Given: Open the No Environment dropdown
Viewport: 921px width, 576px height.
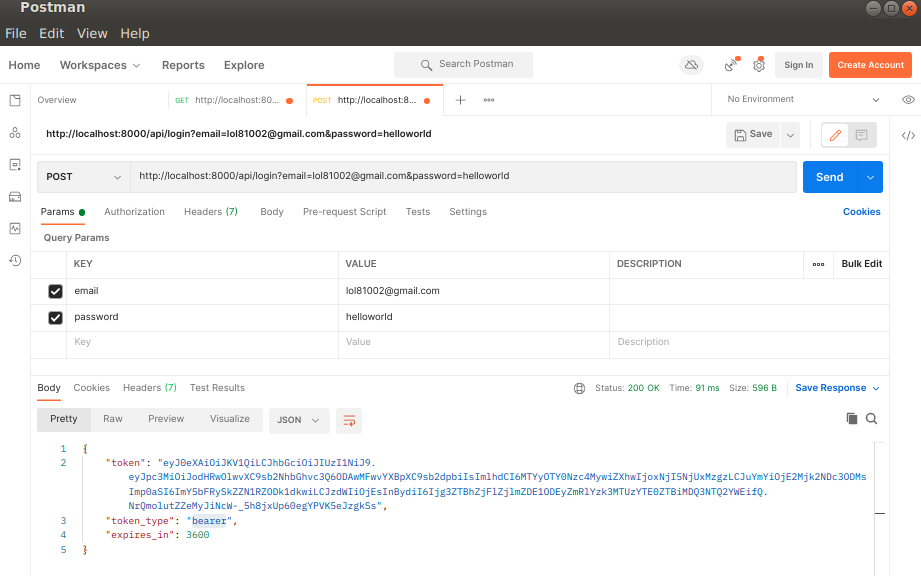Looking at the screenshot, I should pyautogui.click(x=800, y=100).
